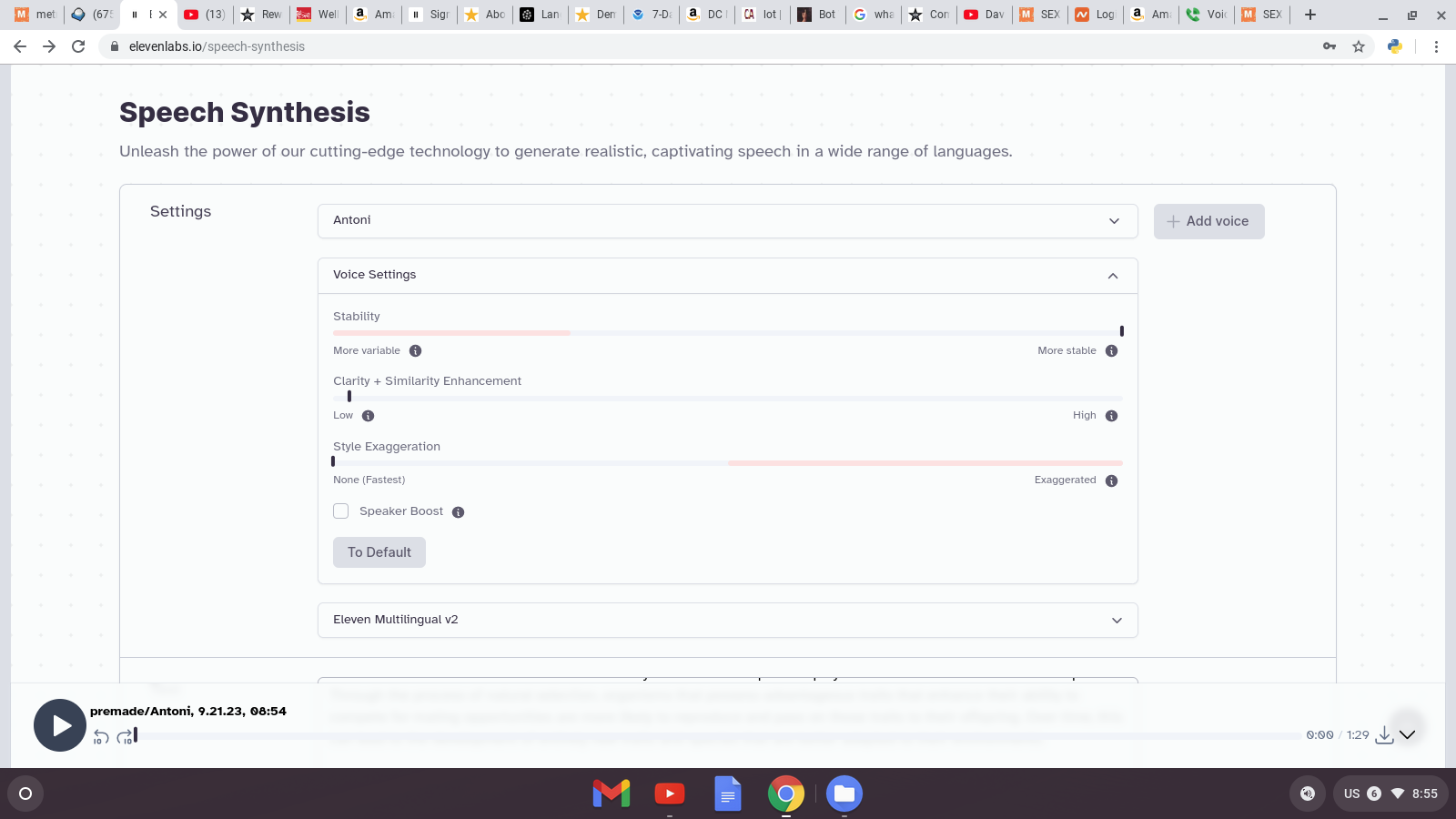
Task: Collapse the audio player with chevron
Action: click(1408, 734)
